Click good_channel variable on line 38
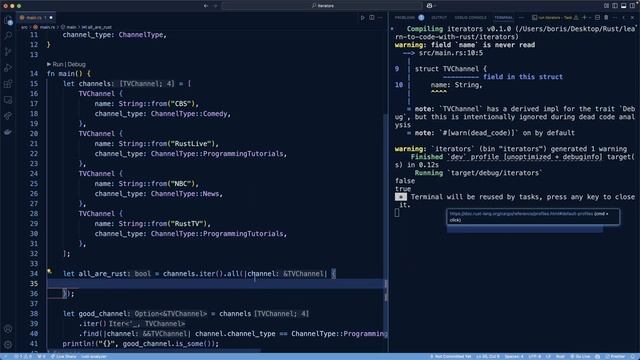Image resolution: width=640 pixels, height=360 pixels. point(102,314)
